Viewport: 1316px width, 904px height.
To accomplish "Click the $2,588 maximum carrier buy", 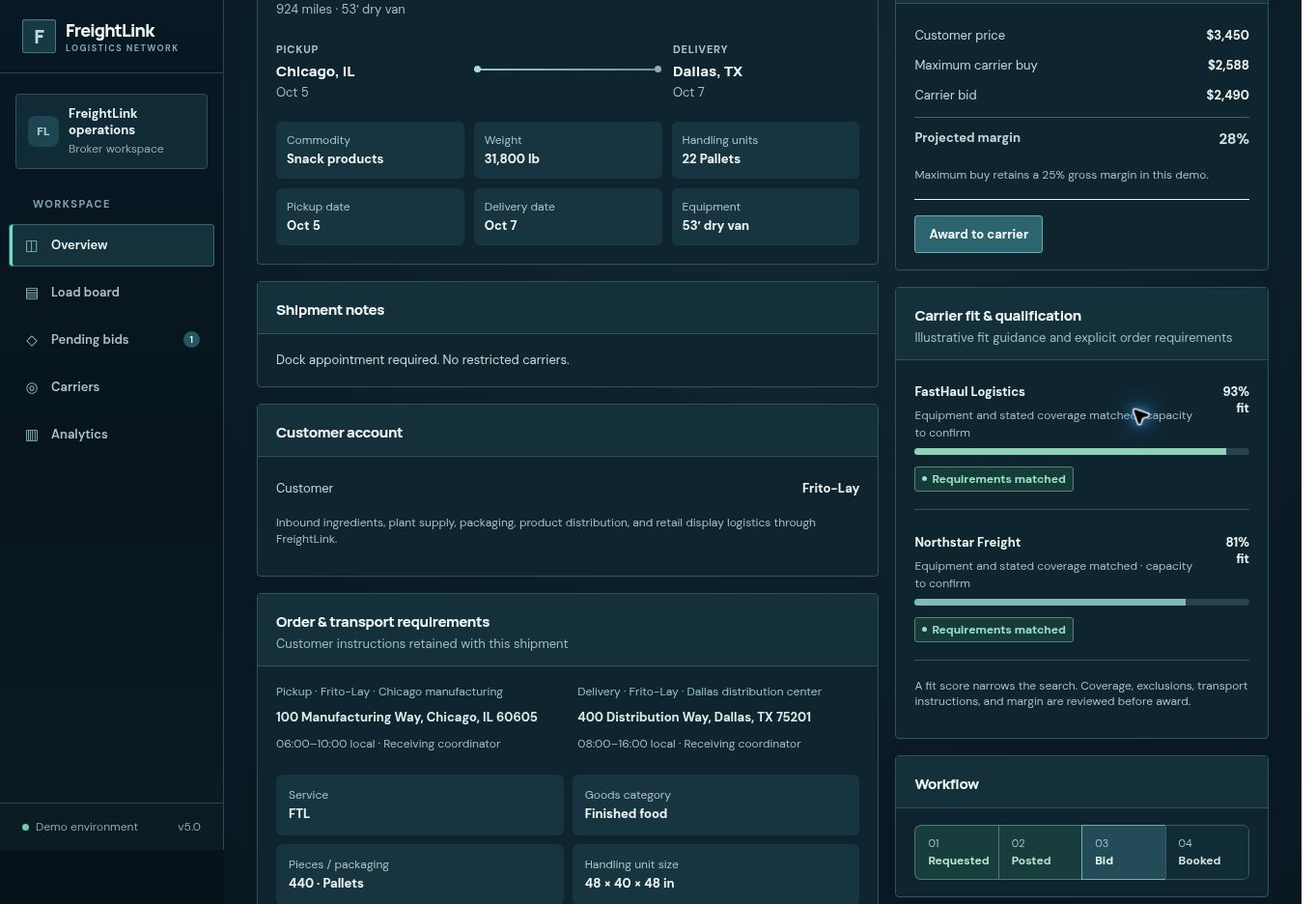I will (x=1228, y=65).
